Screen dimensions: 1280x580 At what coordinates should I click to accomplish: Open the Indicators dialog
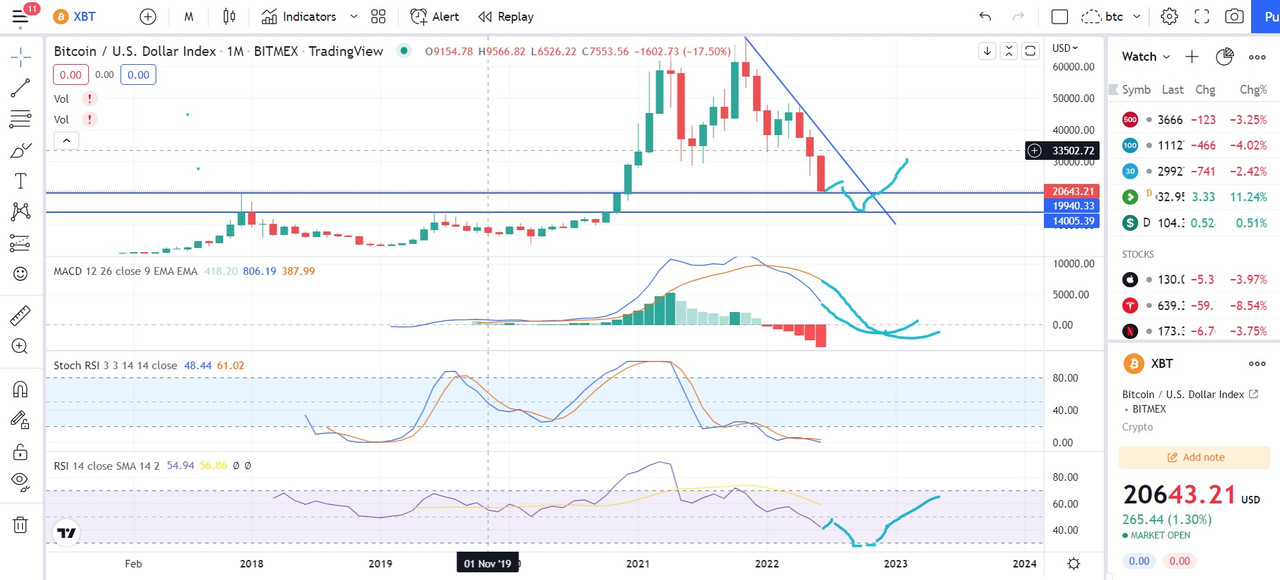tap(299, 17)
